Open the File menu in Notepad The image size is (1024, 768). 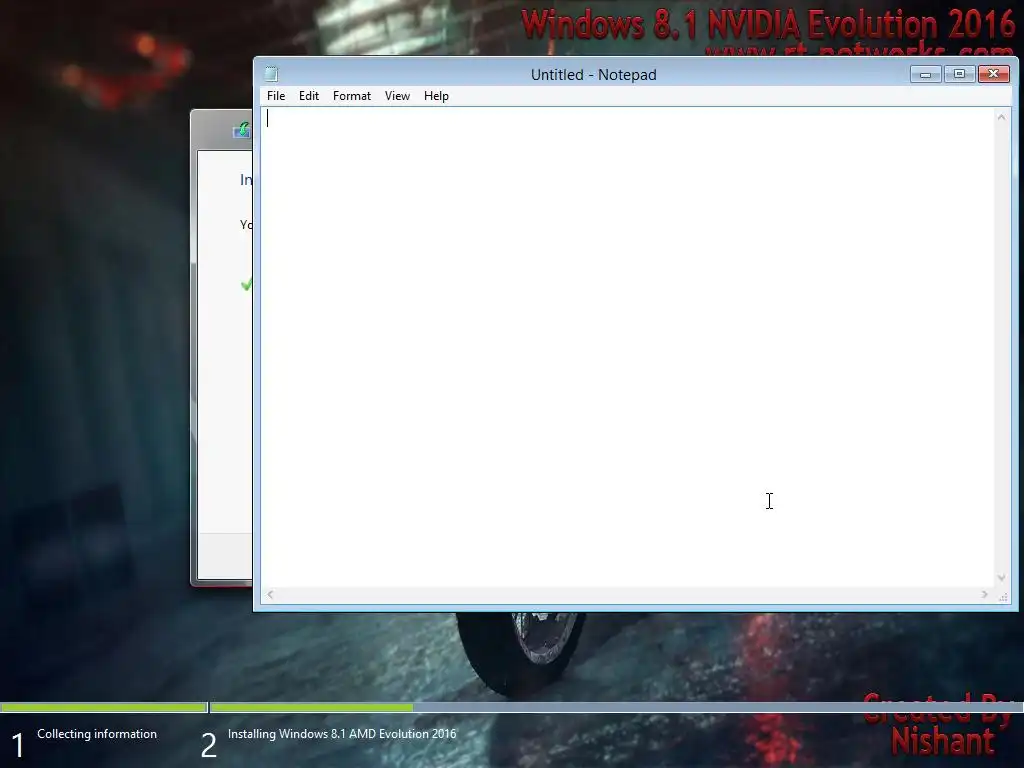276,96
